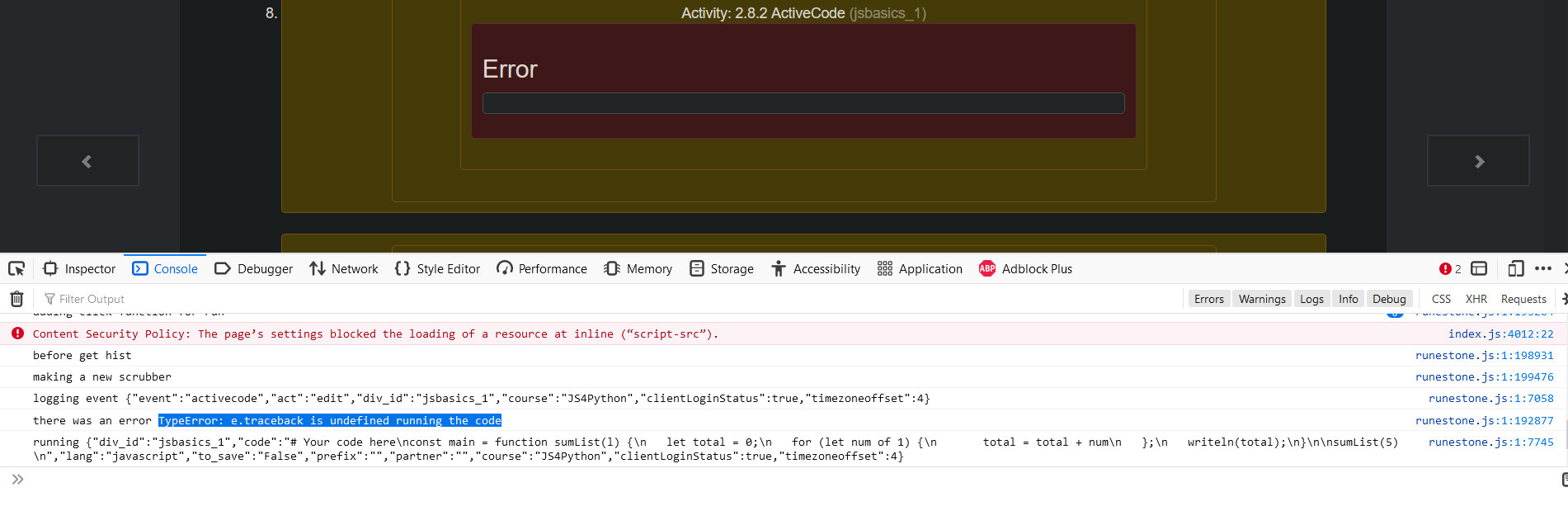
Task: Click the Activity 2.8.2 ActiveCode caption
Action: tap(803, 13)
